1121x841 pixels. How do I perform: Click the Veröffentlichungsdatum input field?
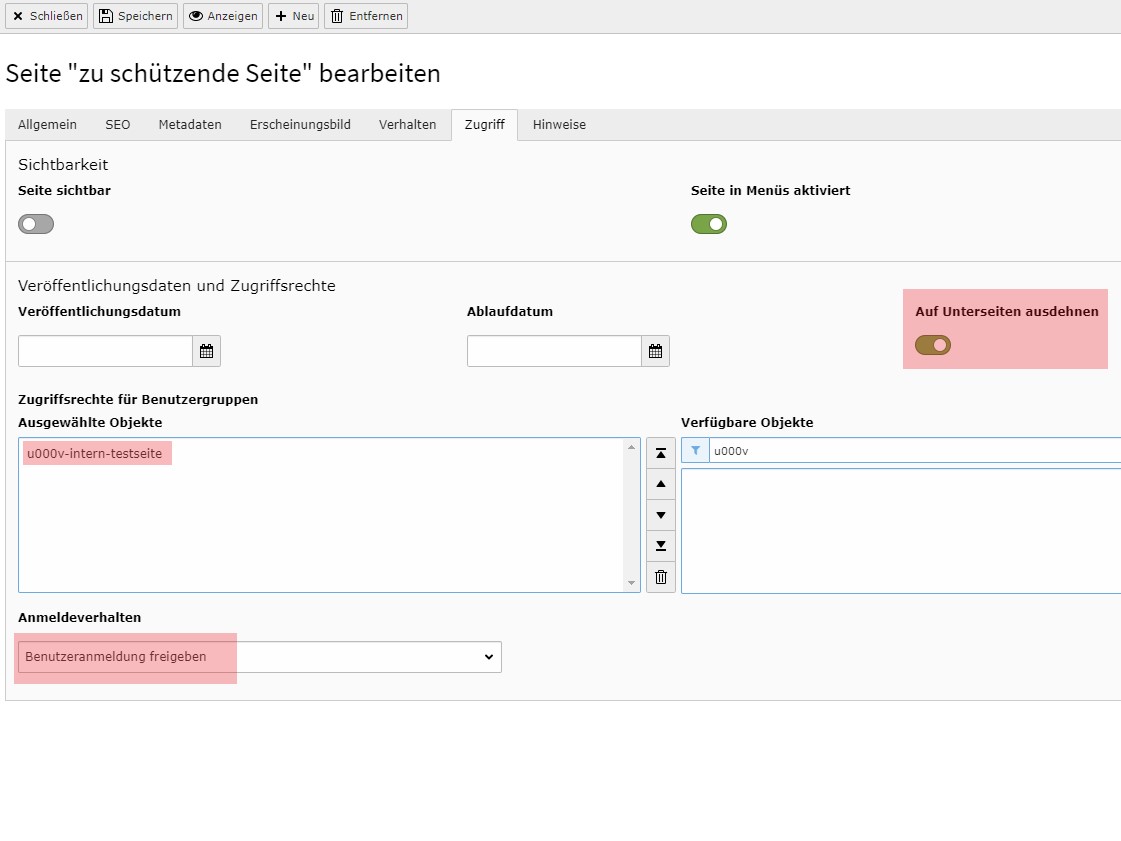(x=105, y=351)
